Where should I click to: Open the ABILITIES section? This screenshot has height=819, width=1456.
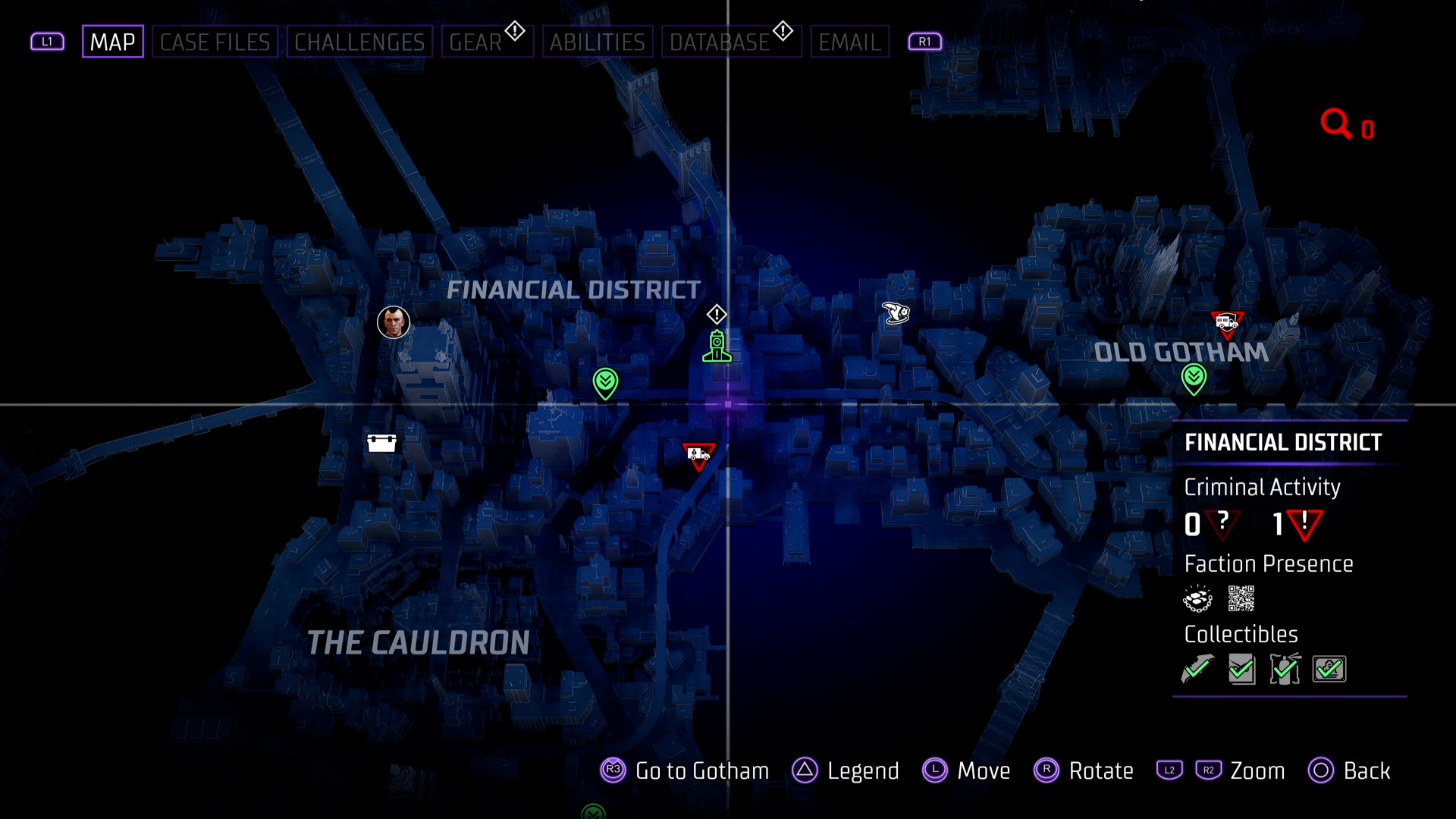click(x=597, y=41)
